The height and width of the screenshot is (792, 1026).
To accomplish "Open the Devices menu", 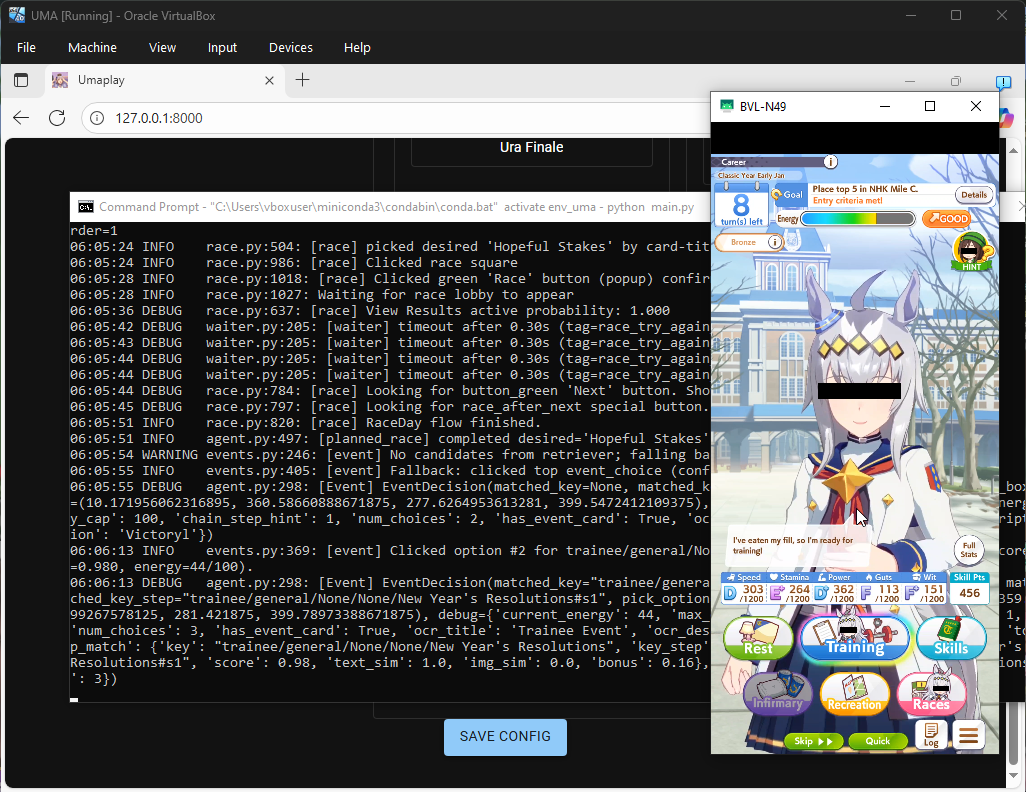I will [x=291, y=47].
